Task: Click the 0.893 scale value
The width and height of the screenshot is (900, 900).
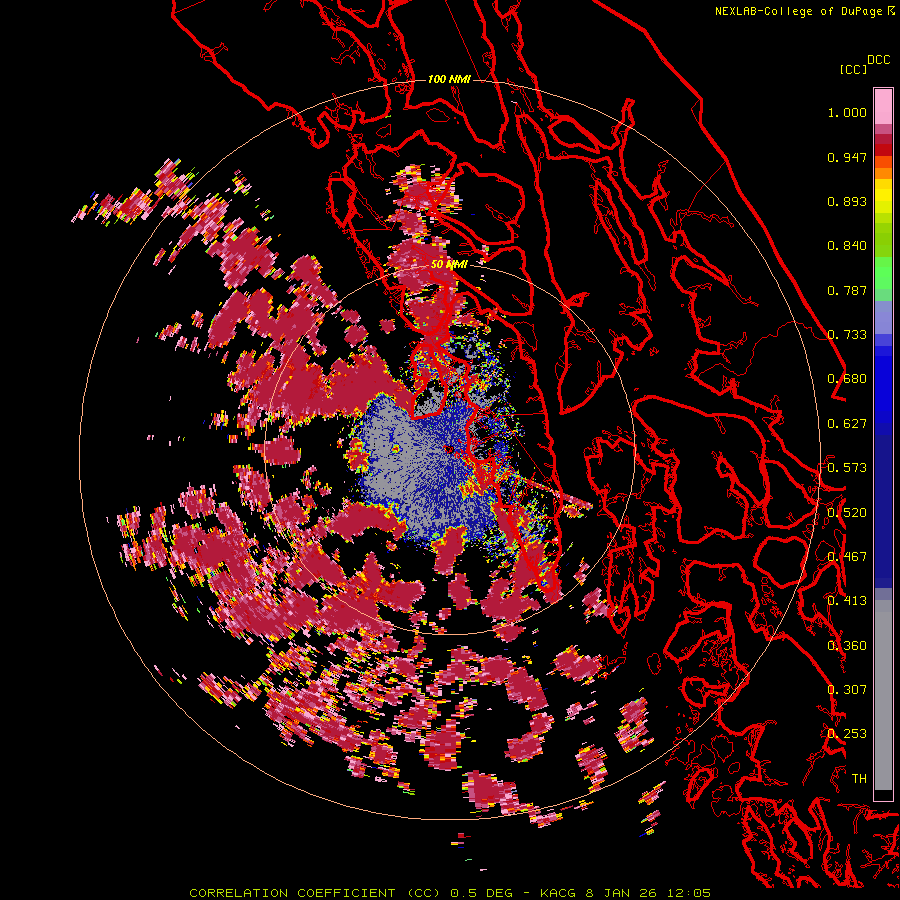Action: pyautogui.click(x=847, y=201)
